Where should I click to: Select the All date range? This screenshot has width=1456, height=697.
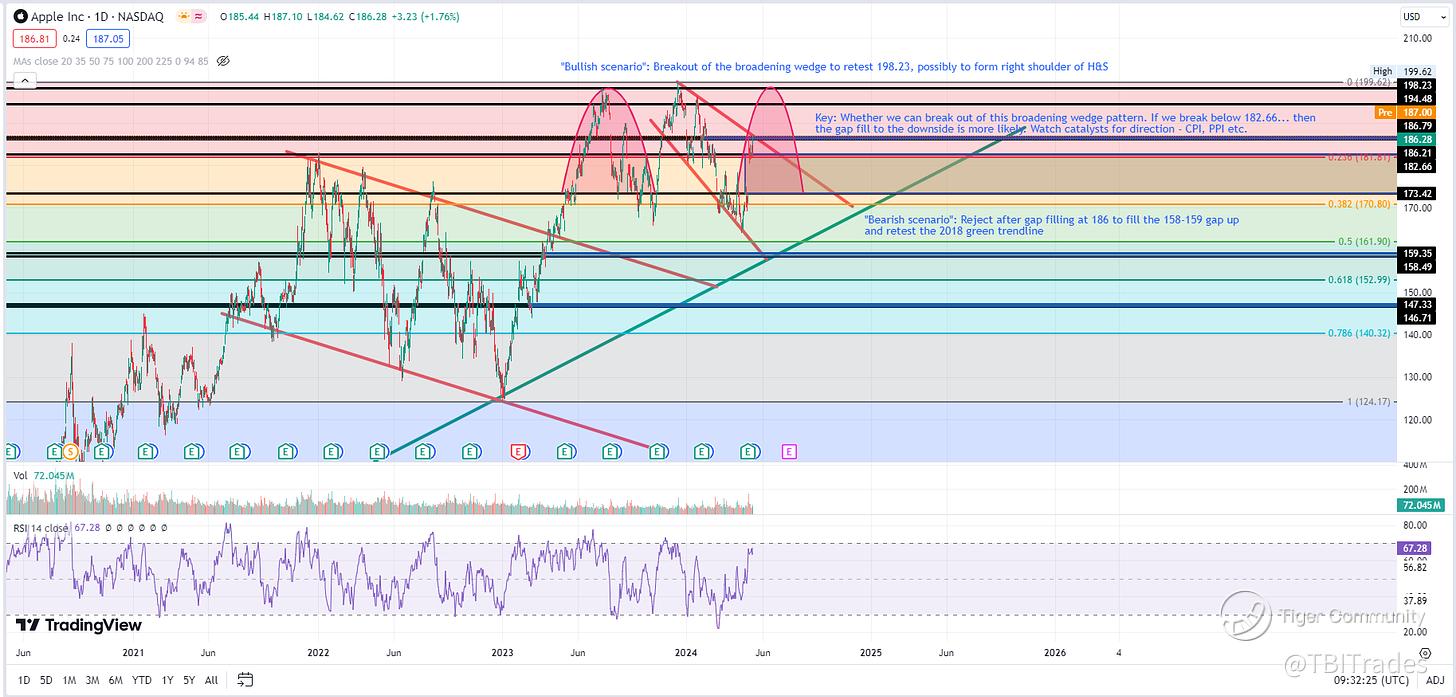[211, 680]
